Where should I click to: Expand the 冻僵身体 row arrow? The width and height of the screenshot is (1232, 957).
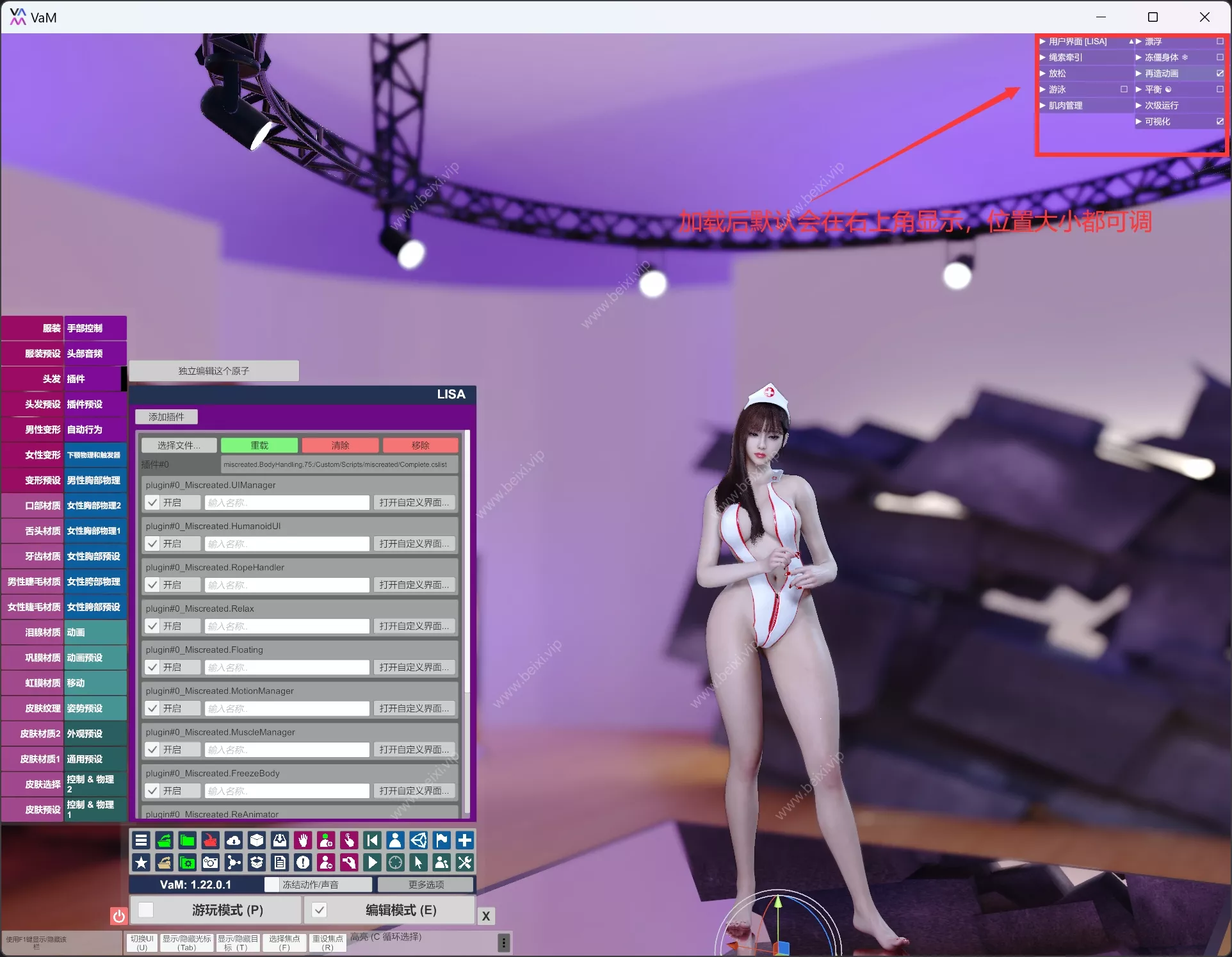tap(1139, 57)
